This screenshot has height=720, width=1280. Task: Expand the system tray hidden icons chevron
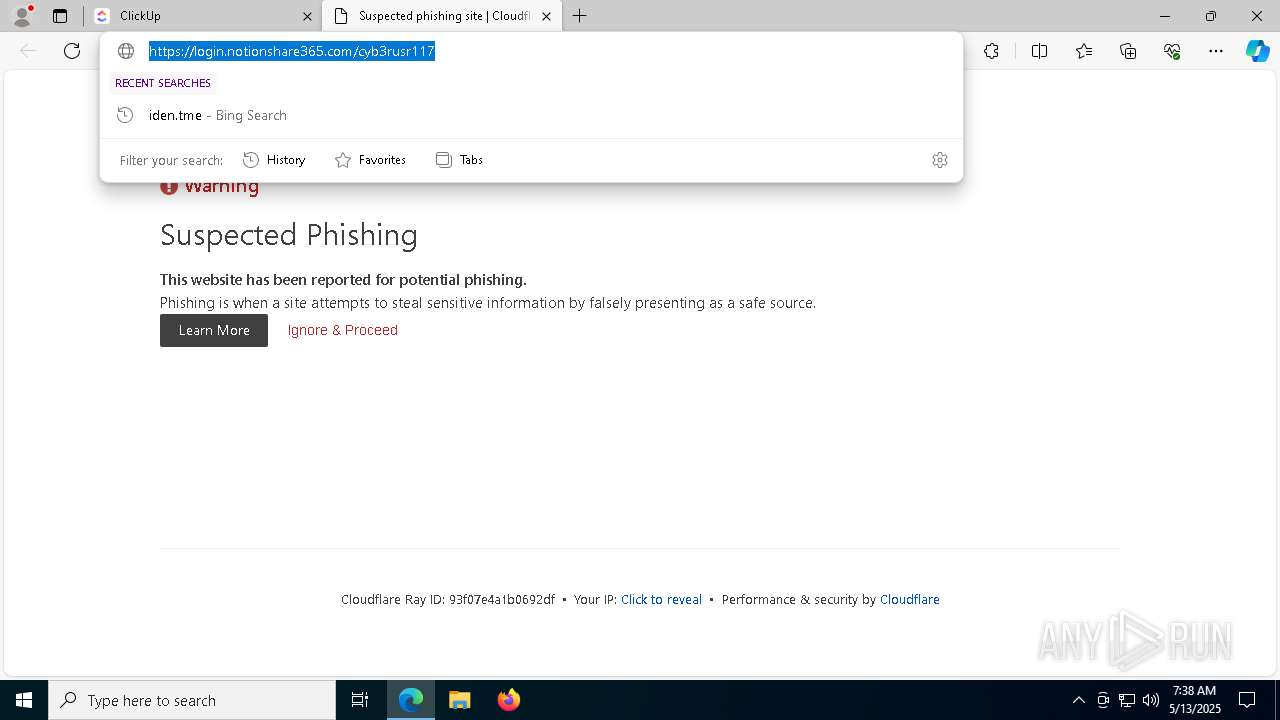(x=1078, y=700)
